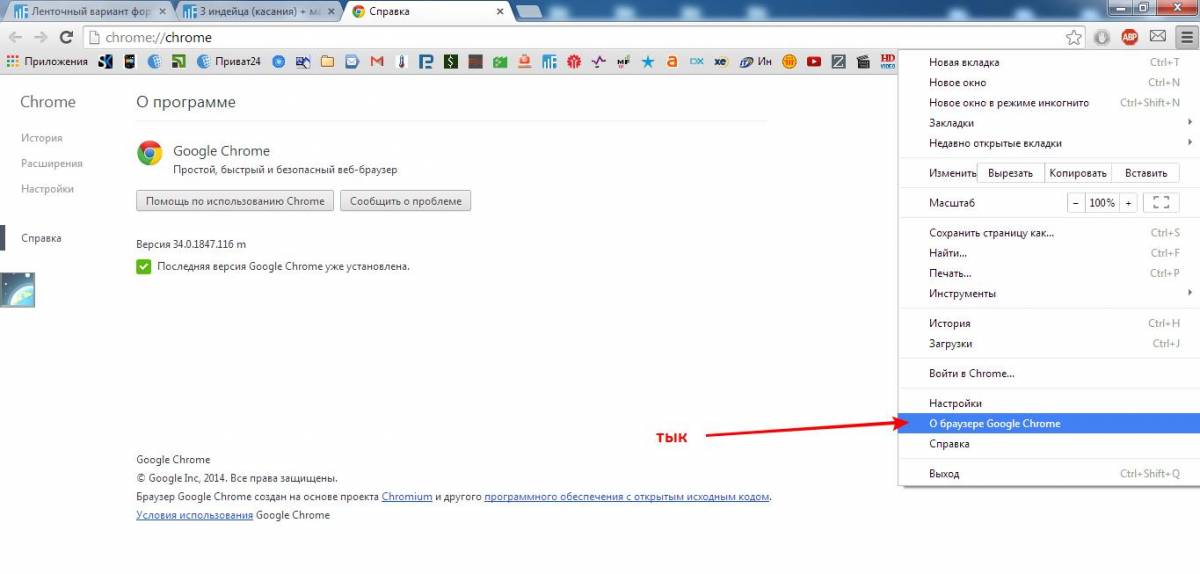Image resolution: width=1200 pixels, height=574 pixels.
Task: Open the DX bookmark icon
Action: [696, 61]
